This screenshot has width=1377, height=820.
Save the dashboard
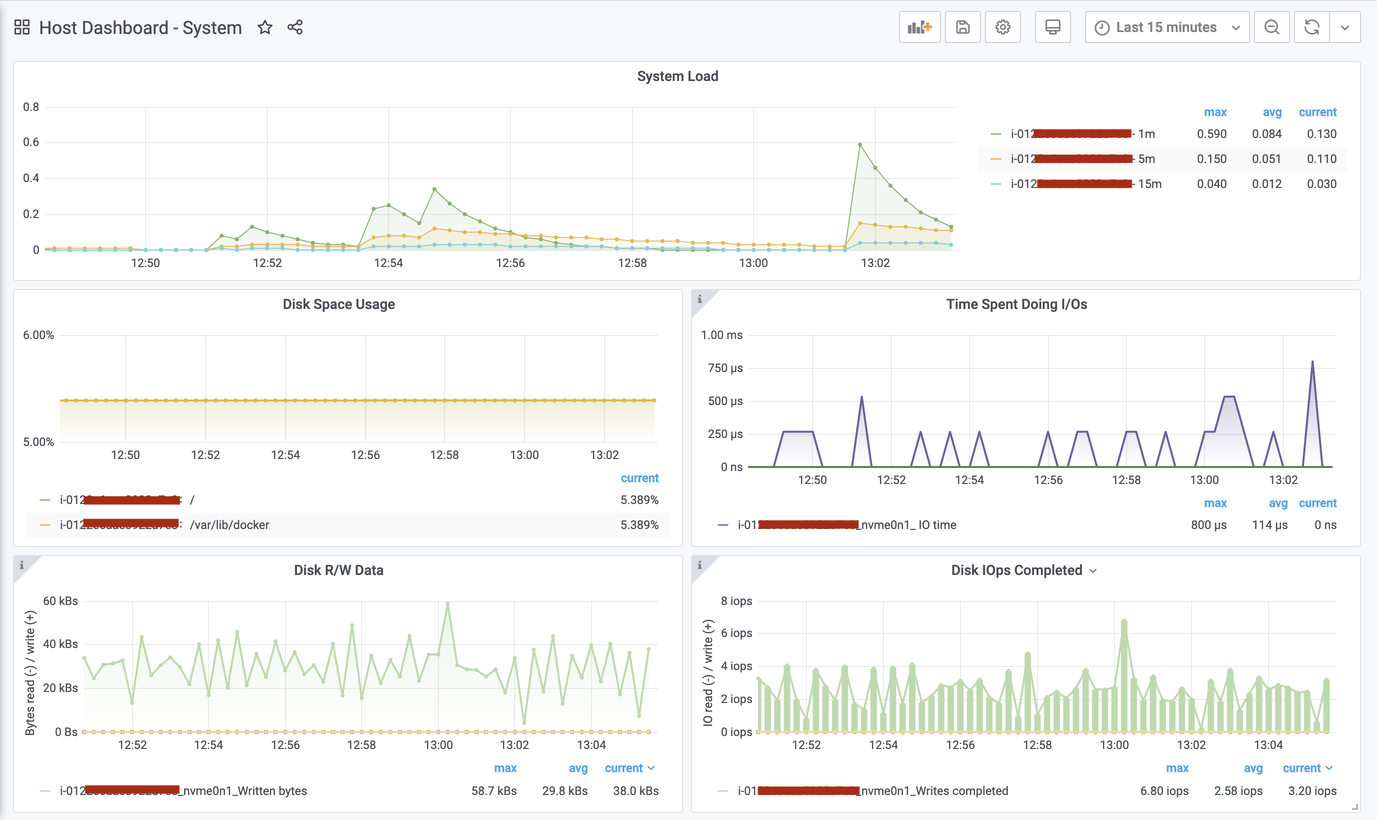click(x=963, y=28)
